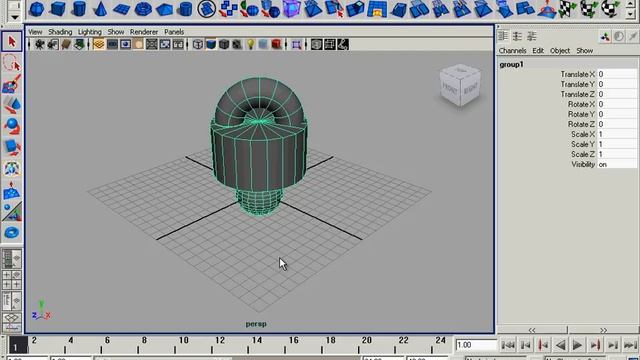Screen dimensions: 640x360
Task: Open the Show menu in Channel Box
Action: 584,51
